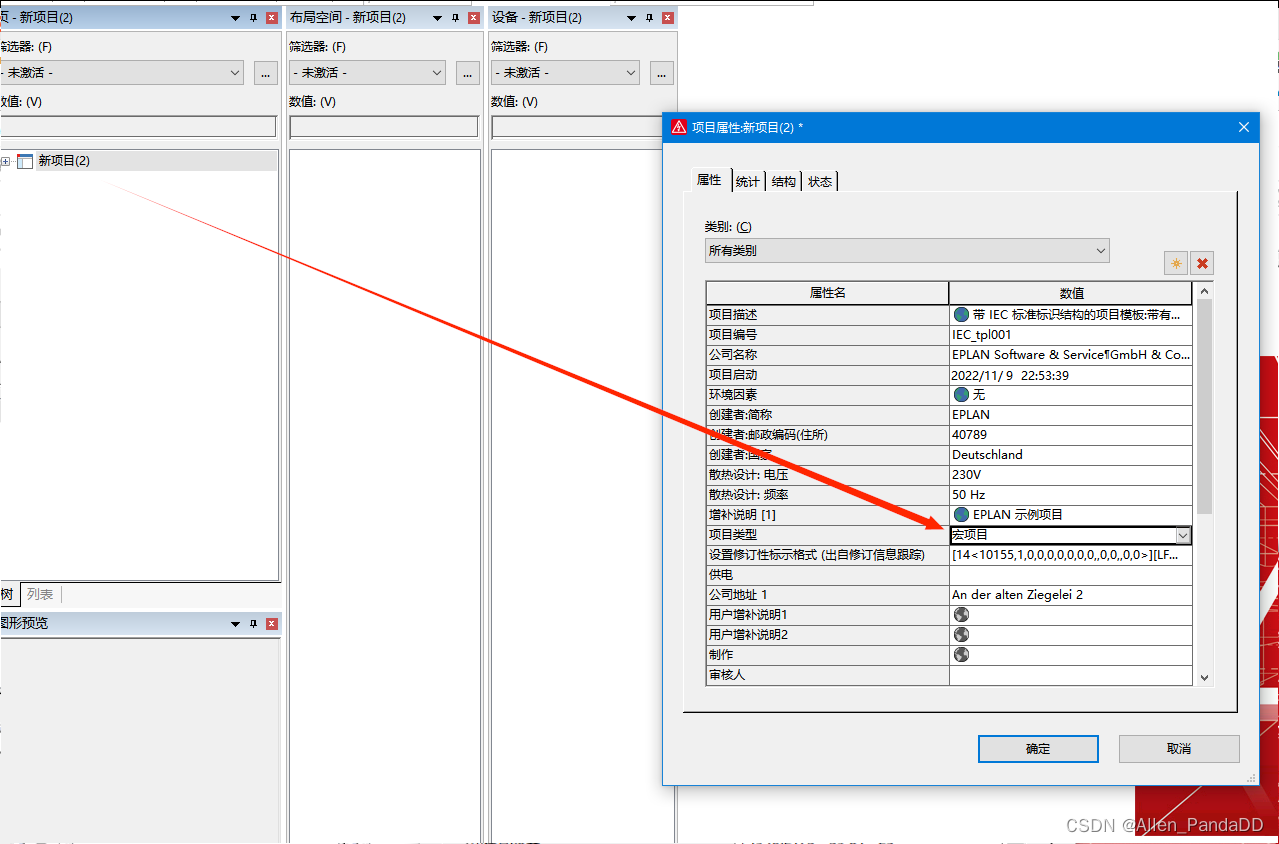Click the 取消 button
The image size is (1279, 844).
point(1179,748)
